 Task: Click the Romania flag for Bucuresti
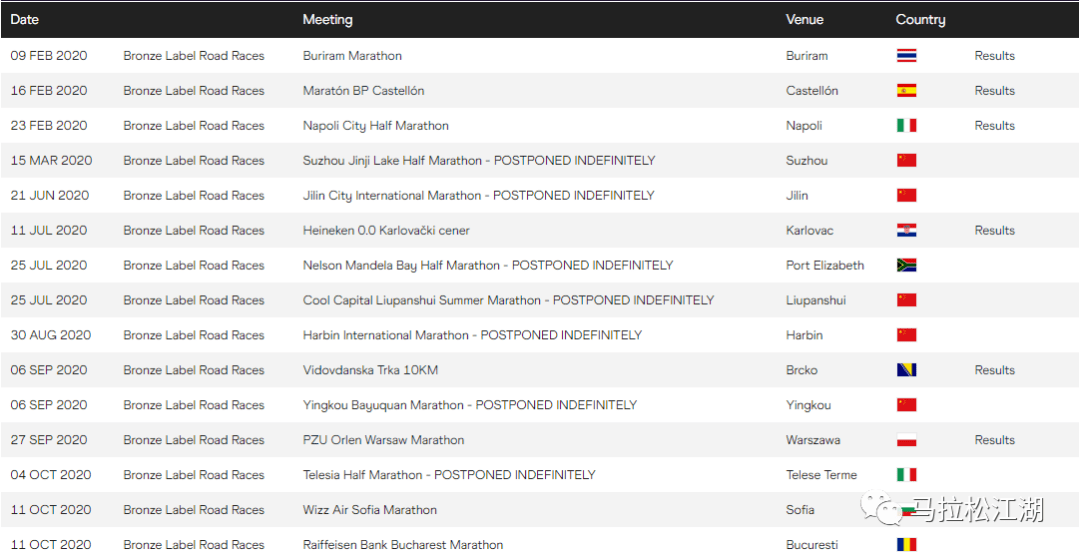pyautogui.click(x=906, y=545)
